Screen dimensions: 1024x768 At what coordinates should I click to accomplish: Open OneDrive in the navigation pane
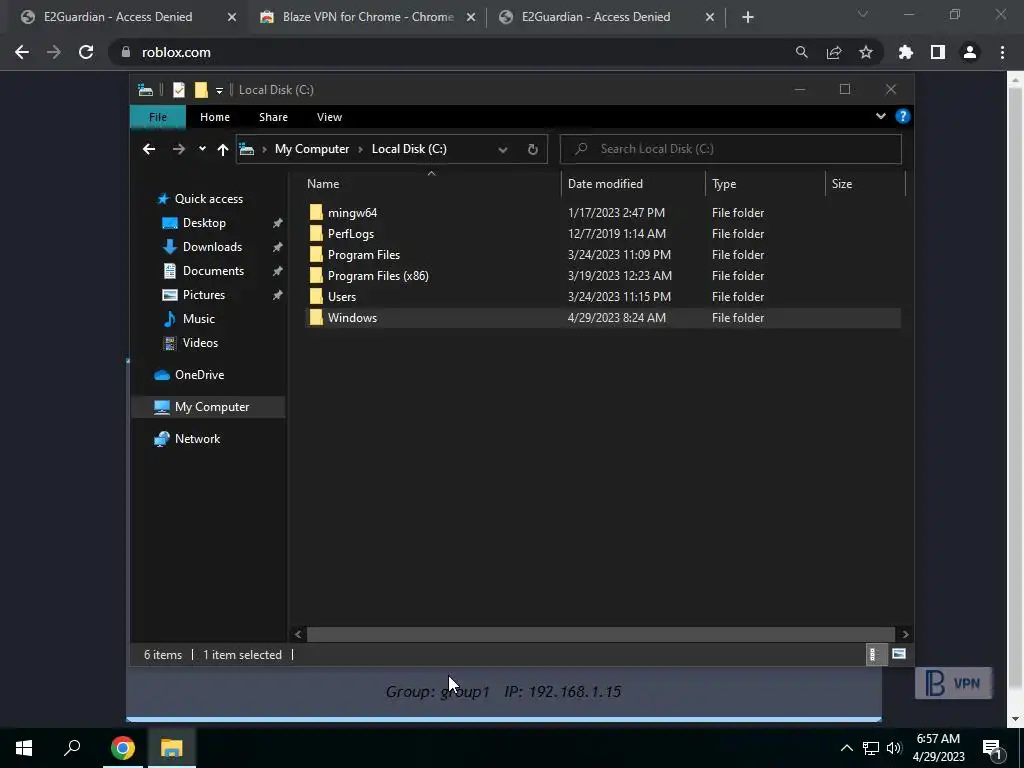[199, 375]
